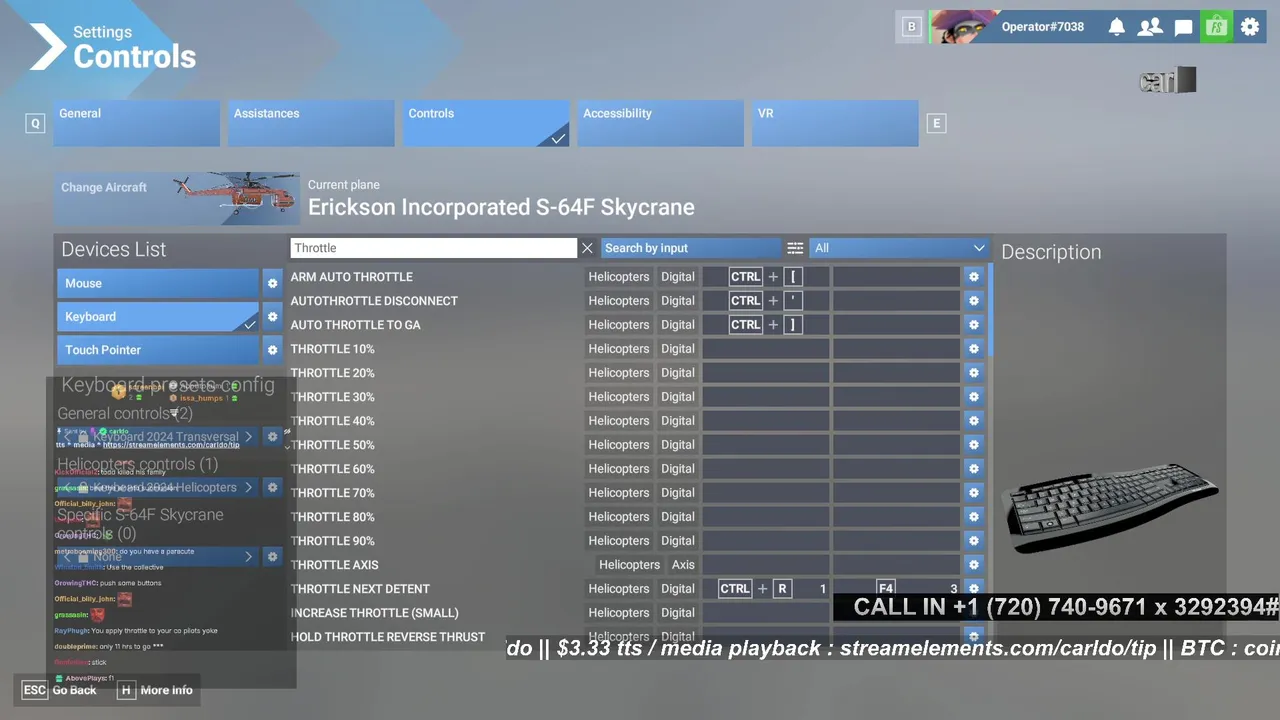Open gear for THROTTLE 50% row

[x=973, y=445]
